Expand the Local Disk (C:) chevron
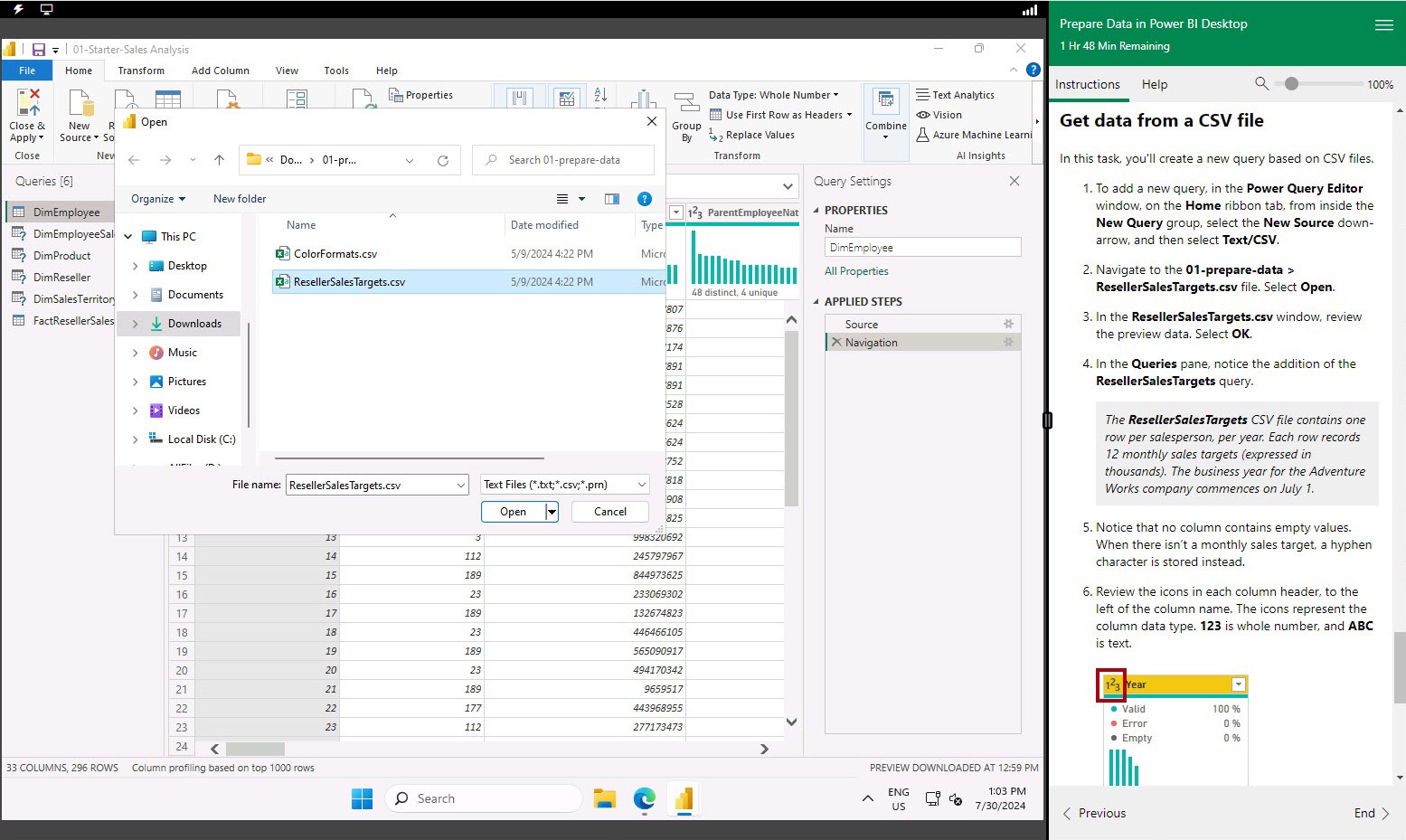Image resolution: width=1406 pixels, height=840 pixels. click(136, 439)
